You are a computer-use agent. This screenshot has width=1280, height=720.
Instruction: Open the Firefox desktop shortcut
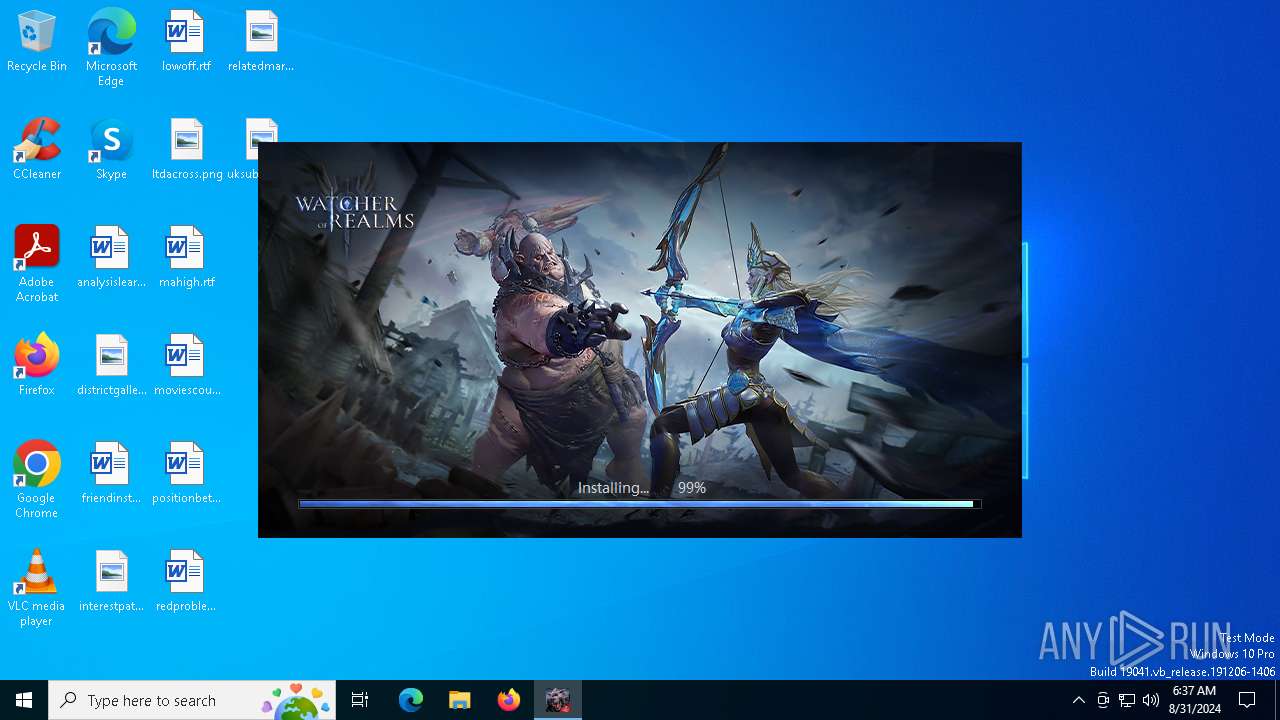(37, 366)
